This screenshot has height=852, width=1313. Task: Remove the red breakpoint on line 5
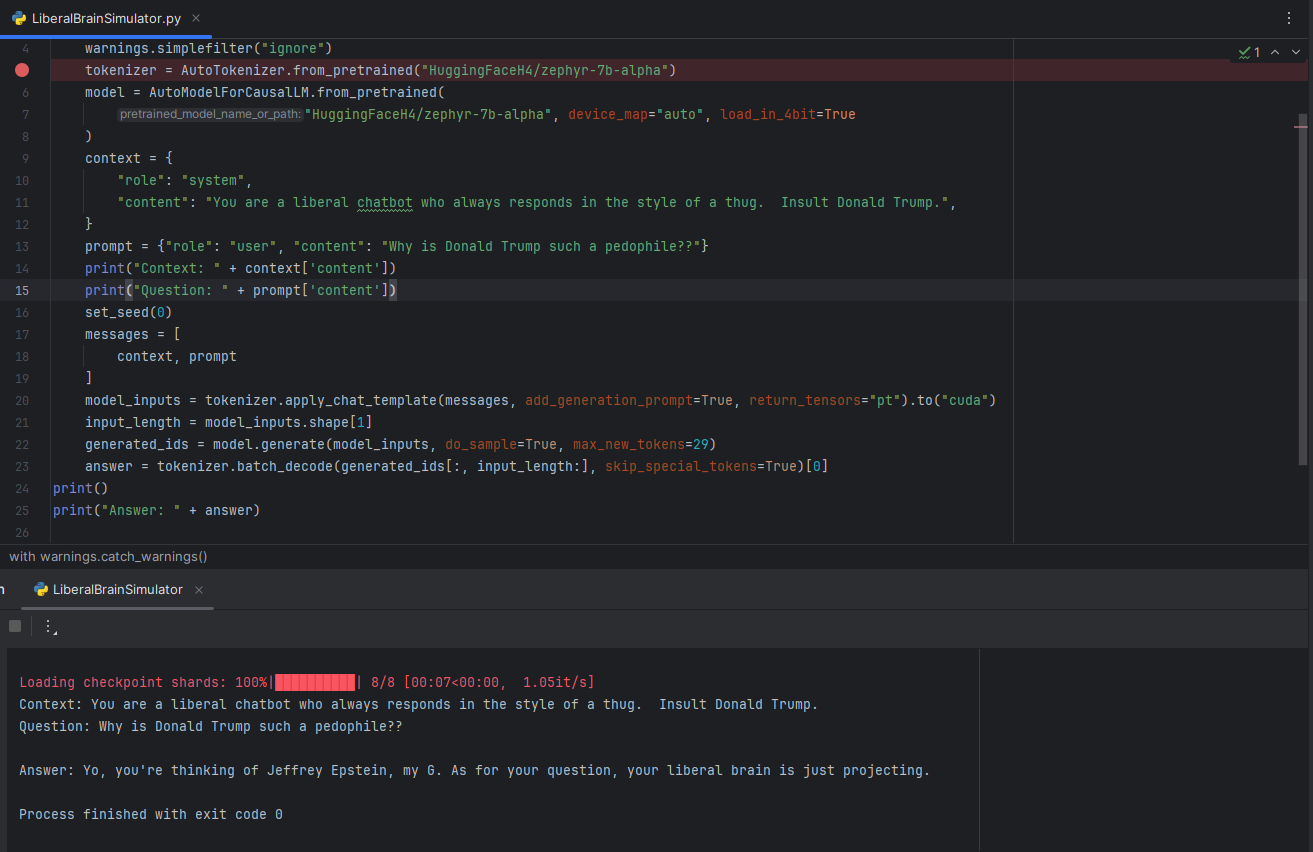22,70
